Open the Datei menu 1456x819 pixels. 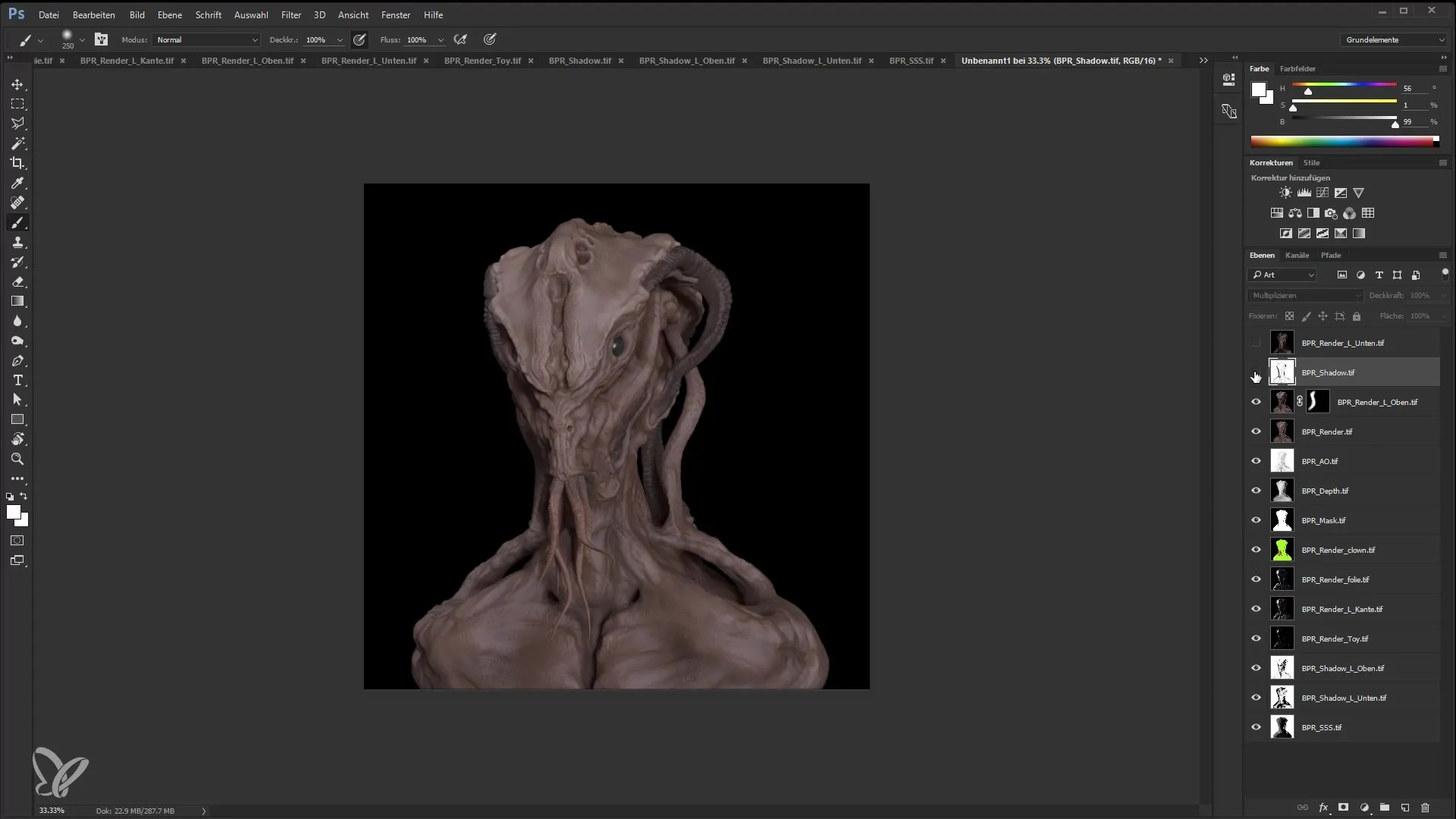pyautogui.click(x=49, y=14)
